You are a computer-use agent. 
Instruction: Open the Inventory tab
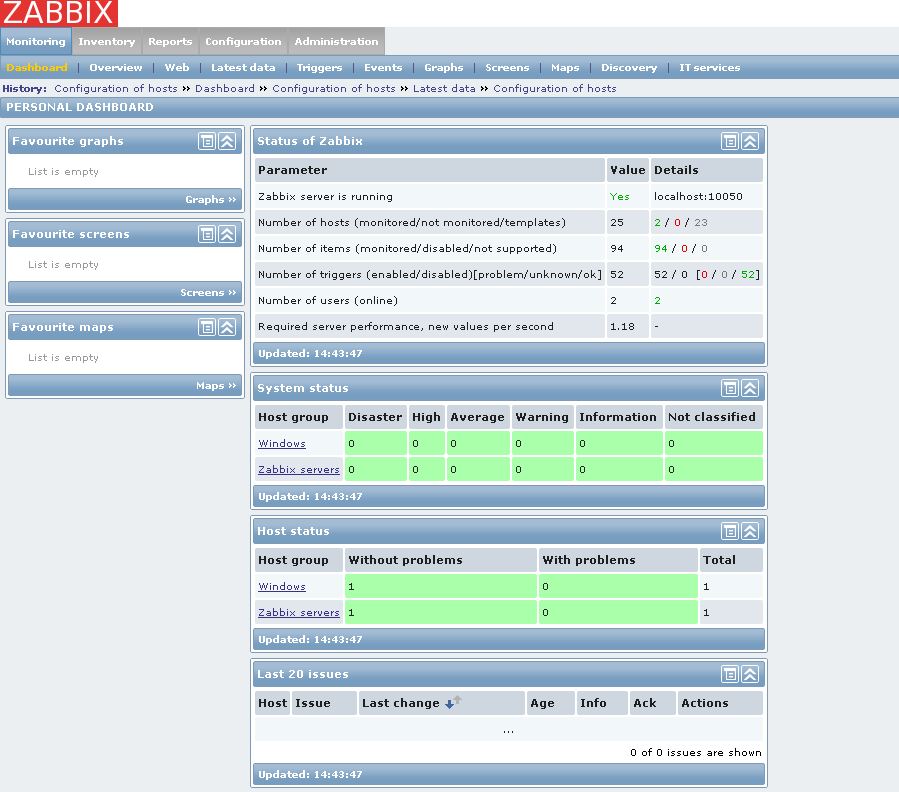(x=107, y=41)
